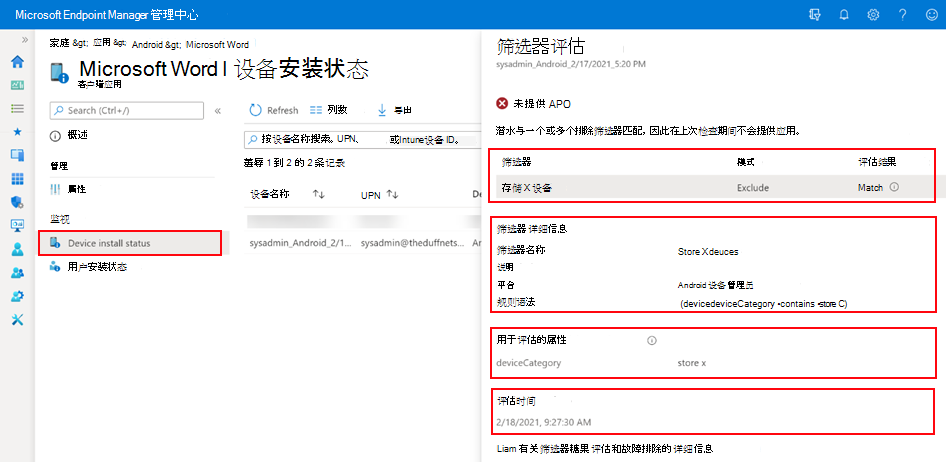This screenshot has height=462, width=946.
Task: Expand the left sidebar chevrons
Action: (x=25, y=40)
